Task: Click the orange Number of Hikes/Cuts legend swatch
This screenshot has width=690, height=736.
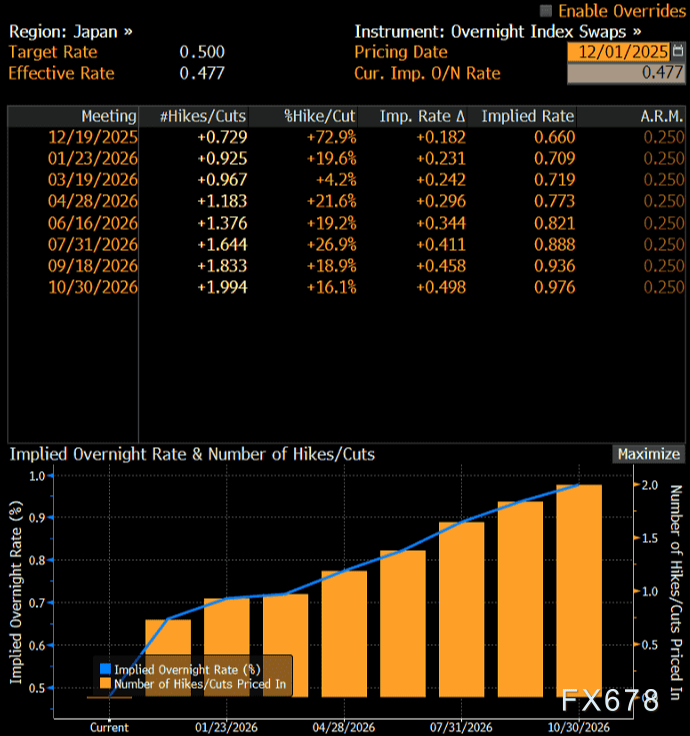Action: 106,683
